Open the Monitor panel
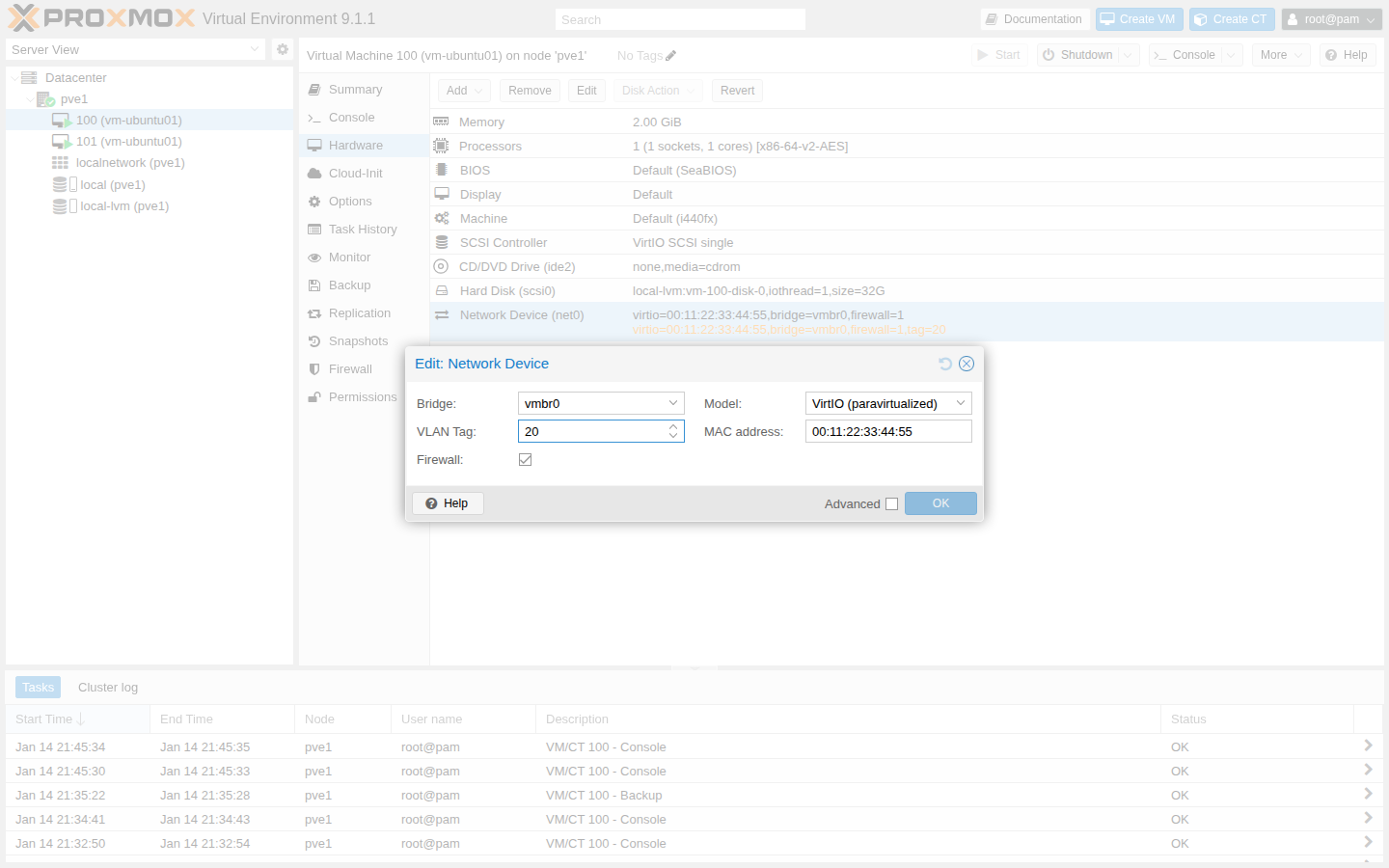 click(349, 257)
